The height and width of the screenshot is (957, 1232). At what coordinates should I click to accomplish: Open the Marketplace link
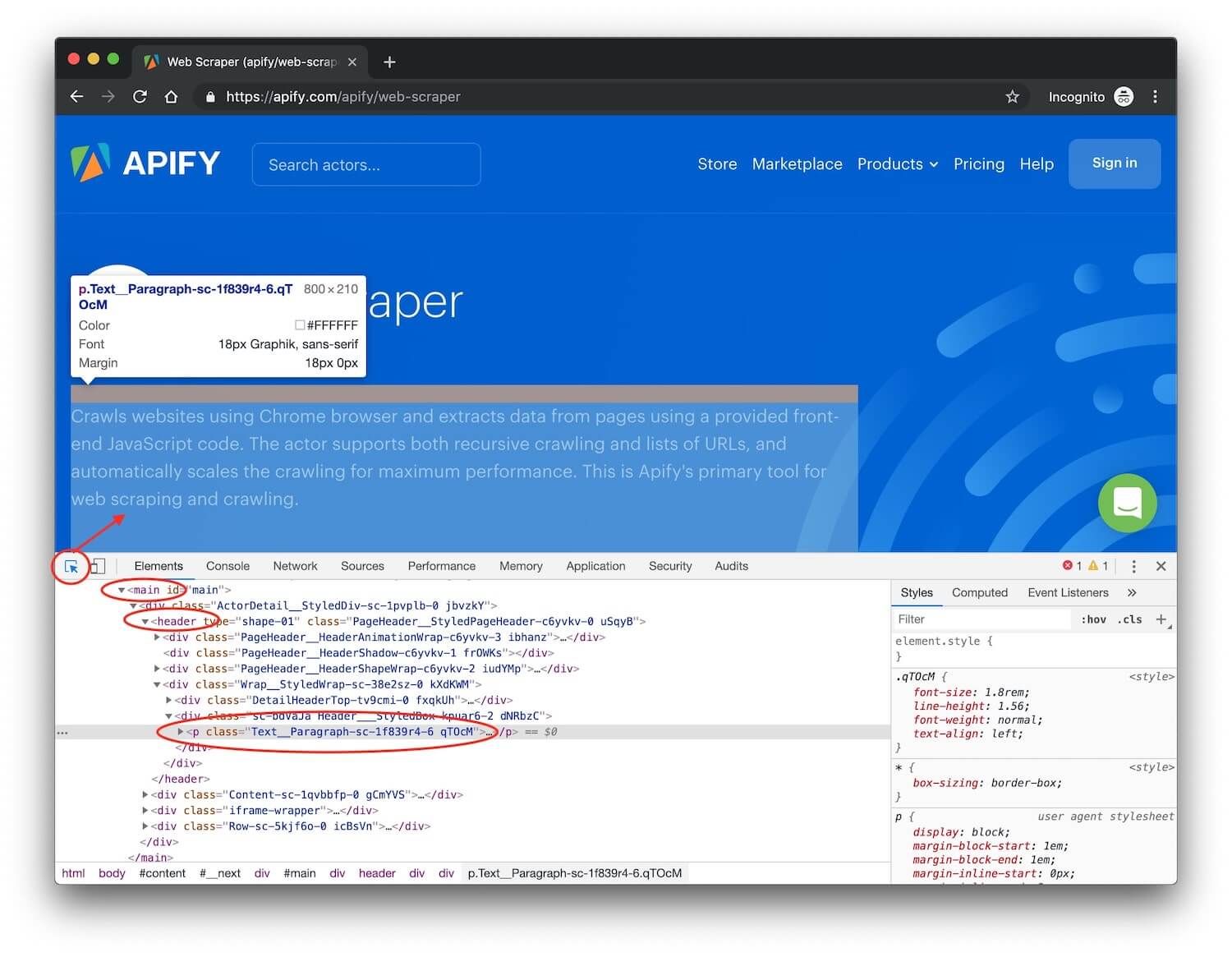(x=797, y=163)
